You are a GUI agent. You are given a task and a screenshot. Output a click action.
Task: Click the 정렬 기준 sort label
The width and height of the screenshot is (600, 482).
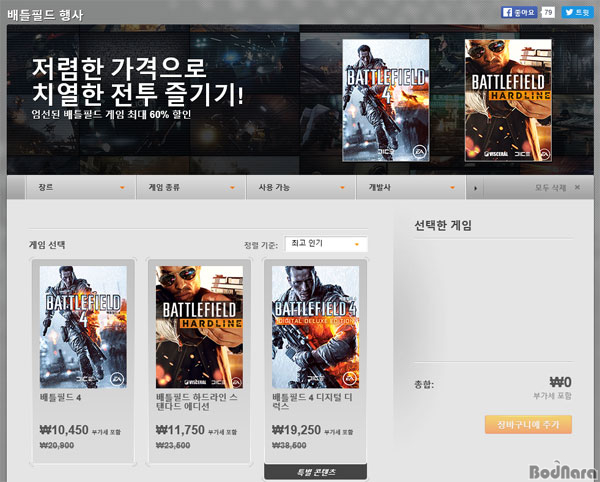click(261, 245)
